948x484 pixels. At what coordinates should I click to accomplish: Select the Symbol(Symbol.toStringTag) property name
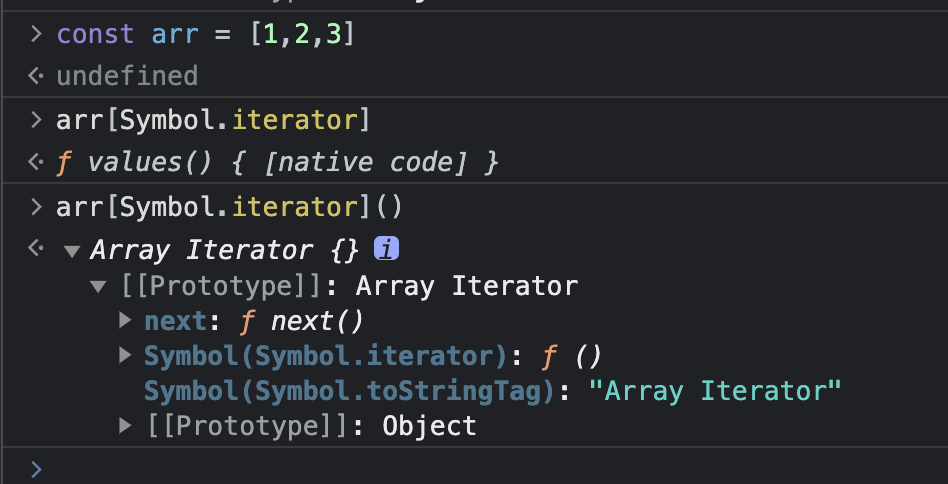coord(349,390)
